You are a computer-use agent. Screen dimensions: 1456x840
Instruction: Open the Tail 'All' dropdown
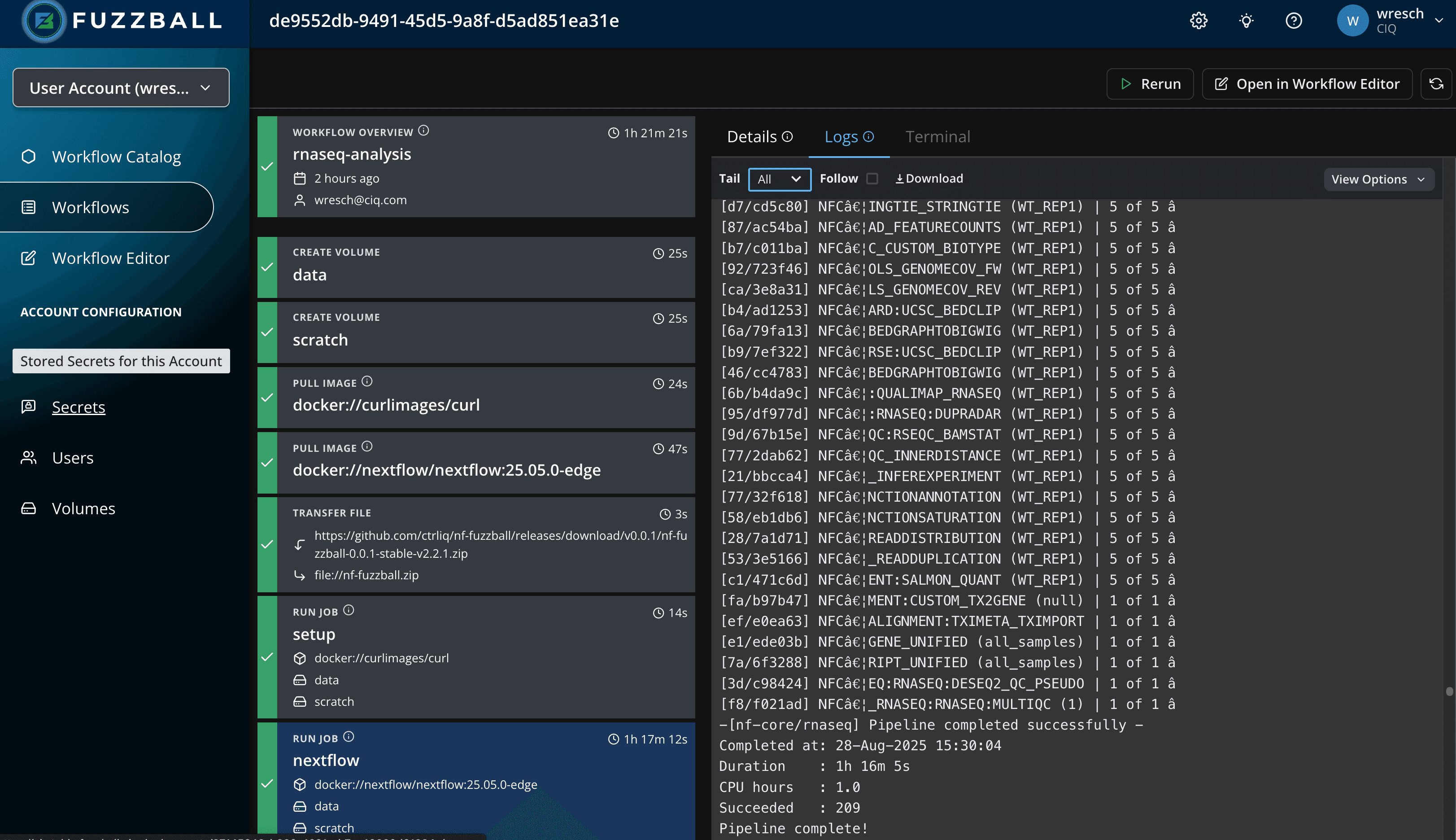(x=779, y=179)
